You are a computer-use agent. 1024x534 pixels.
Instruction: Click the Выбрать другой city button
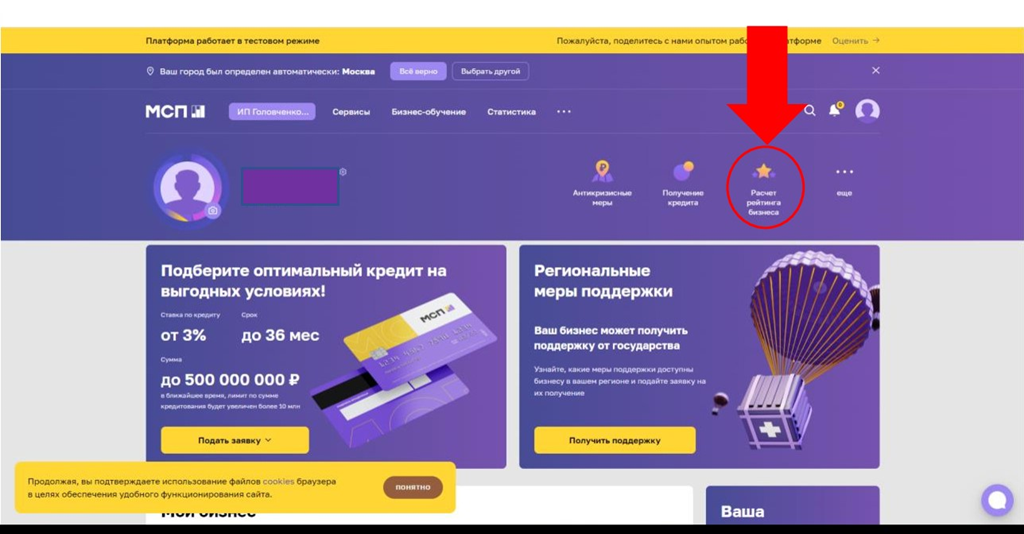(x=490, y=71)
